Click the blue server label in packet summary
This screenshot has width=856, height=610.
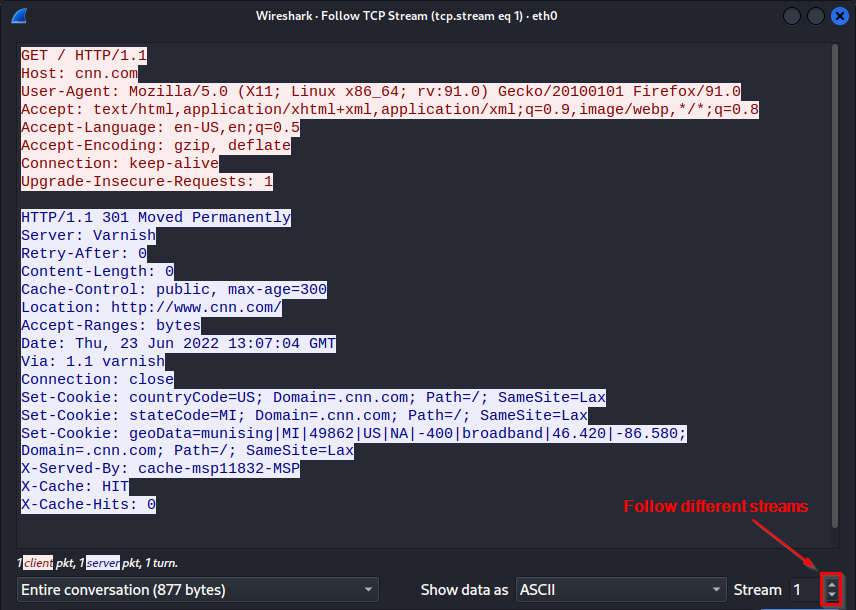tap(101, 564)
